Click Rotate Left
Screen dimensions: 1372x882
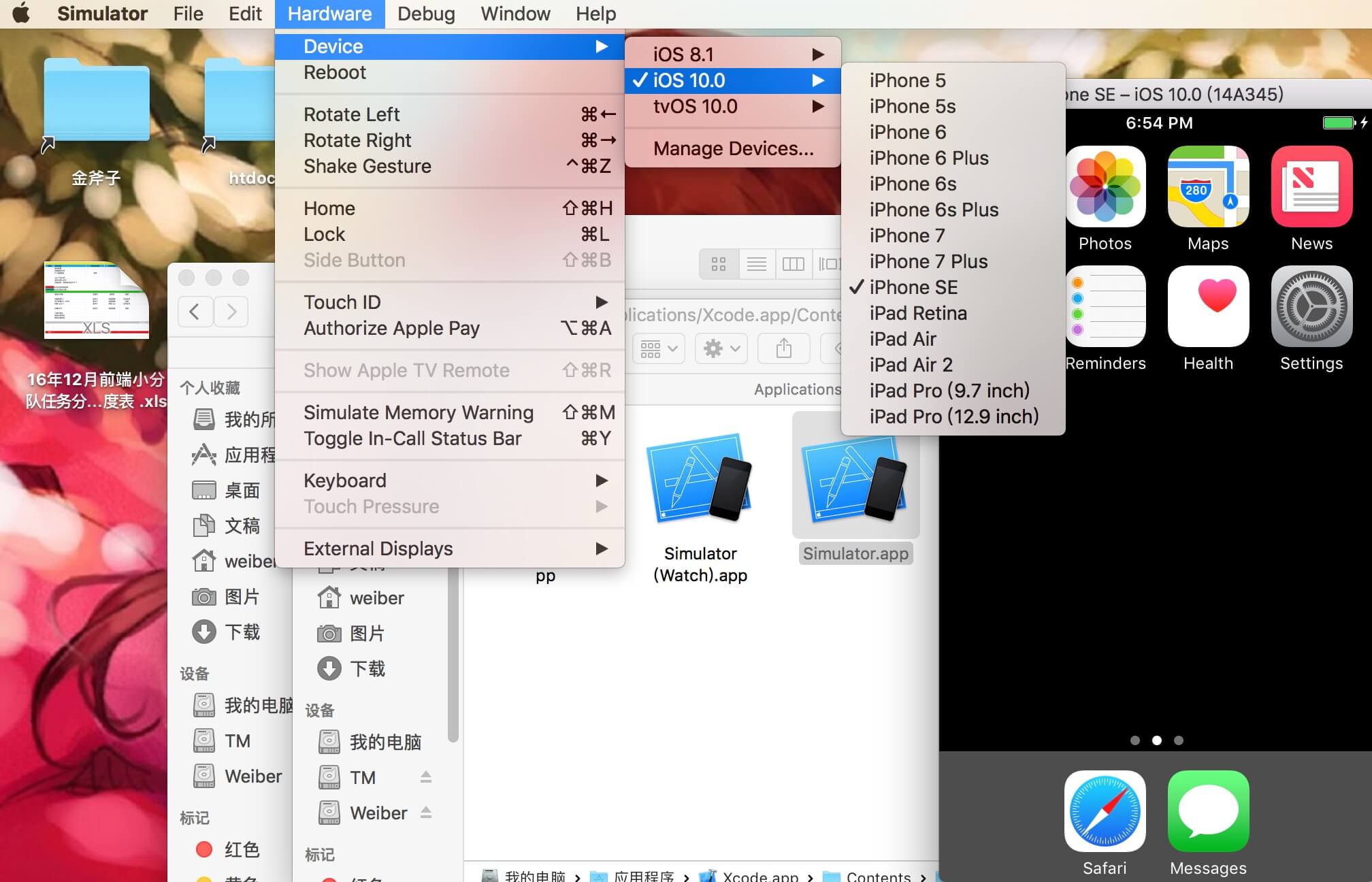pos(450,114)
